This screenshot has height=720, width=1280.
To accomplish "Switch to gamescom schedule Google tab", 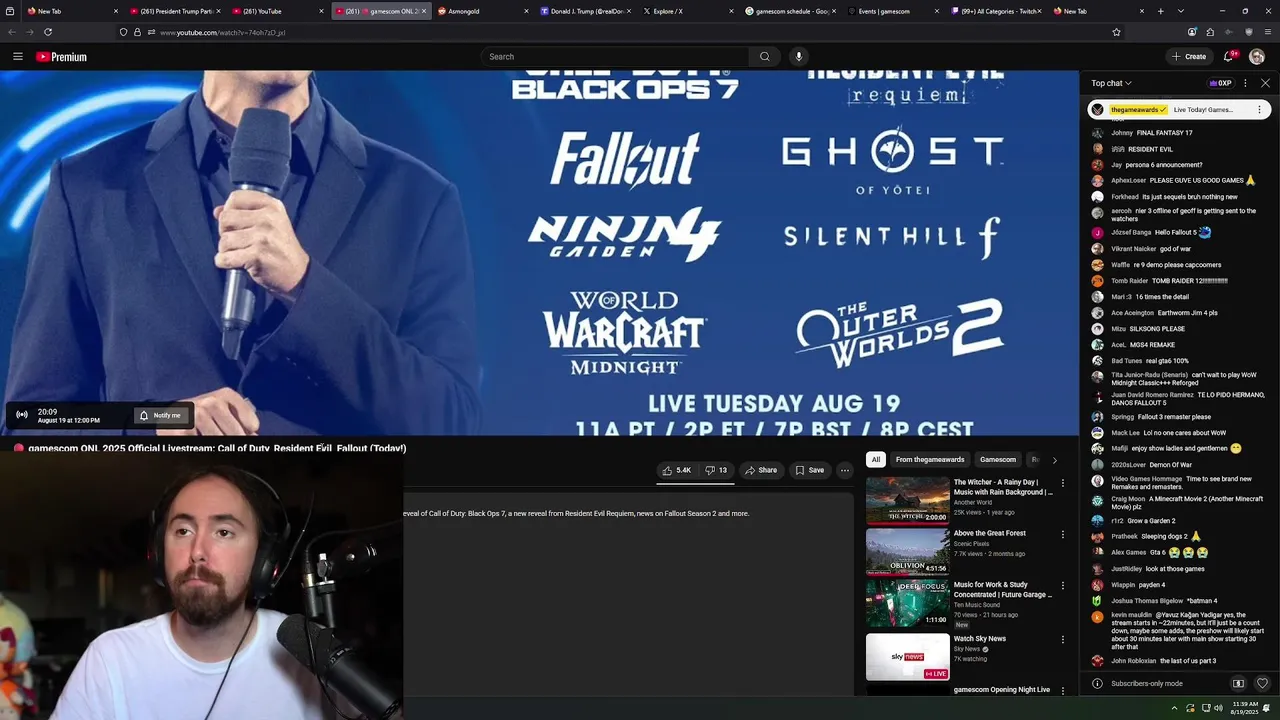I will tap(791, 11).
